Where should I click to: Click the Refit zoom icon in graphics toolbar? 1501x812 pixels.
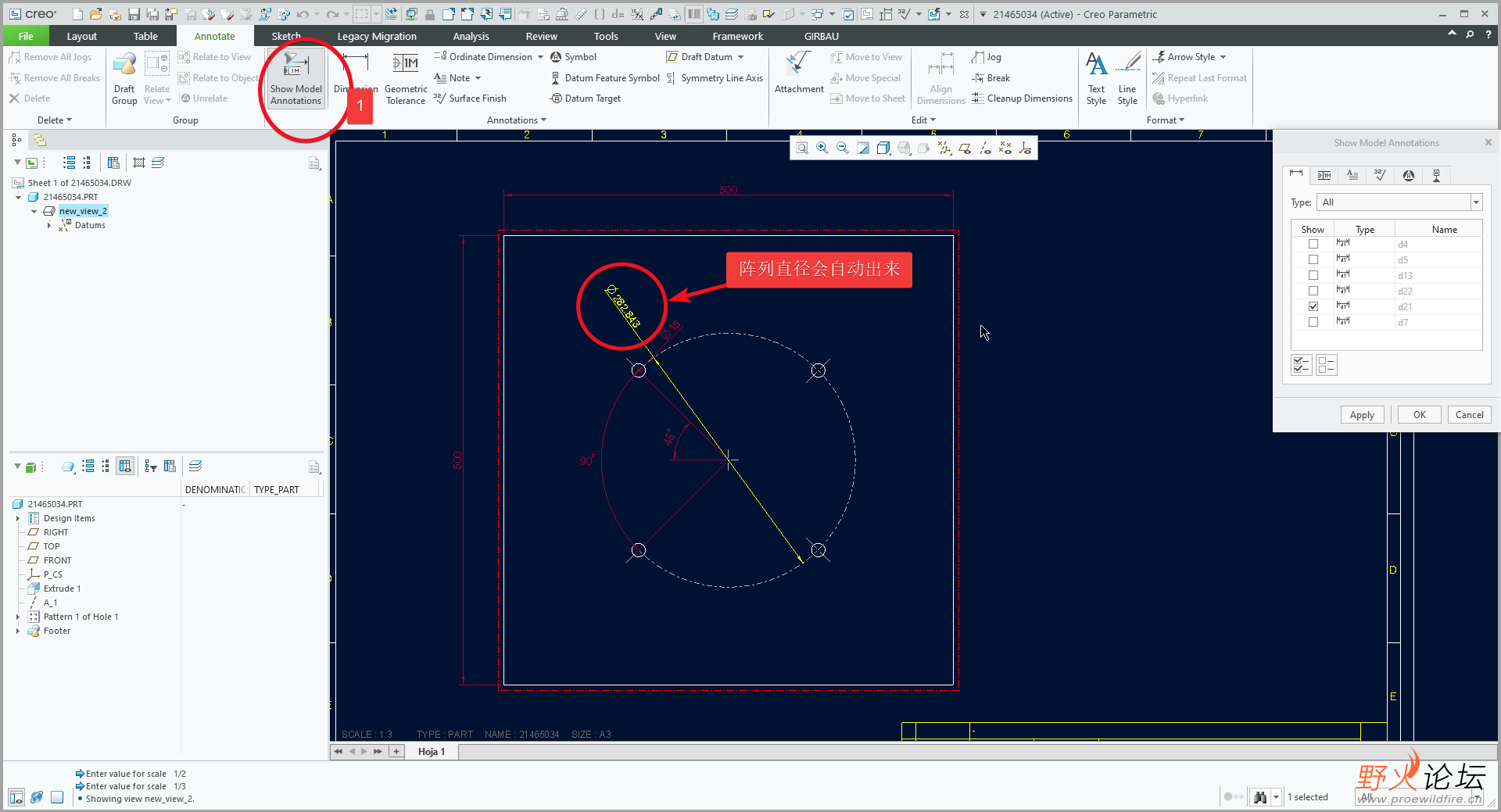802,148
